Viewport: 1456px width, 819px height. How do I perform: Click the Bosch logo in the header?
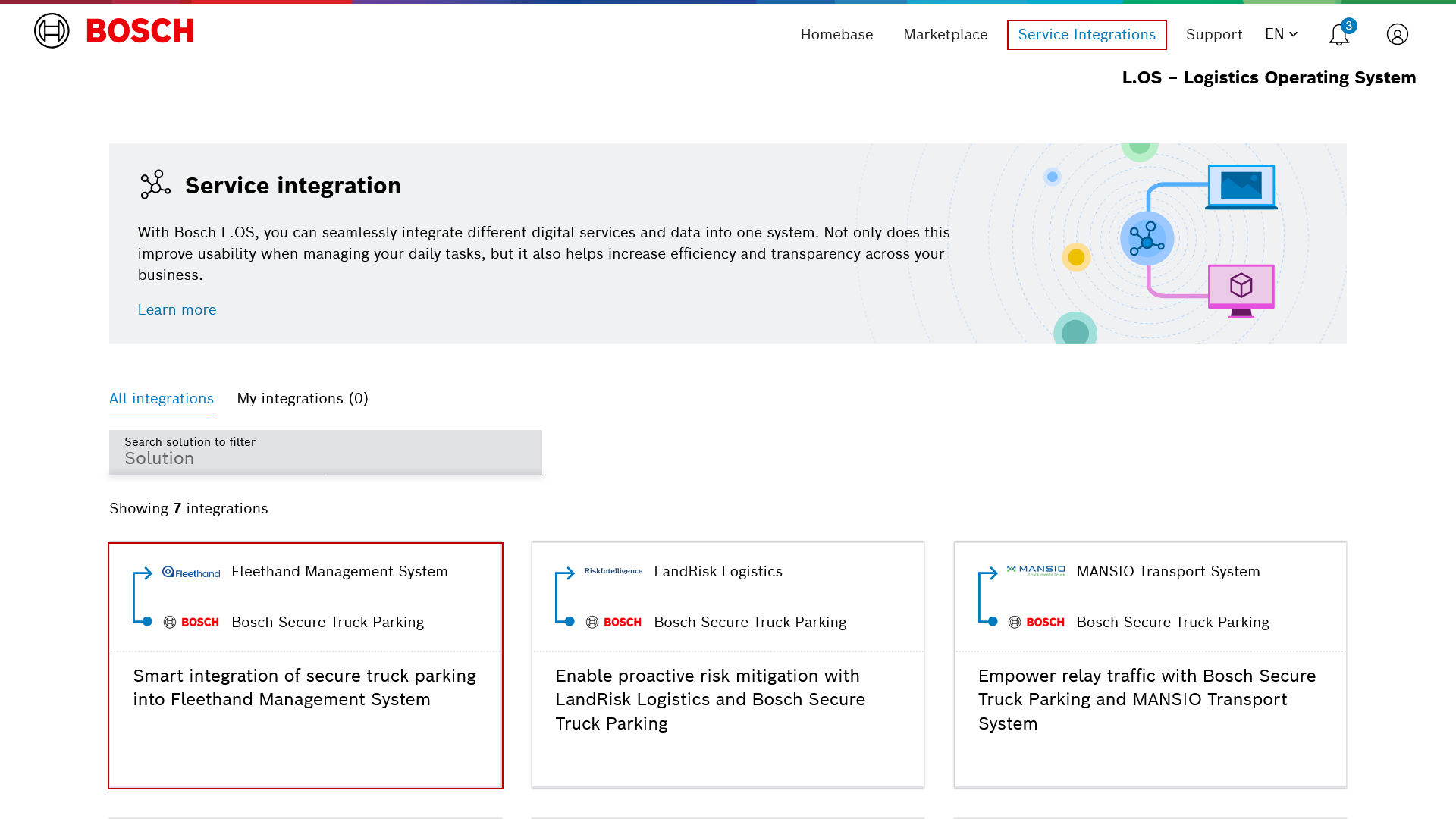[x=114, y=31]
